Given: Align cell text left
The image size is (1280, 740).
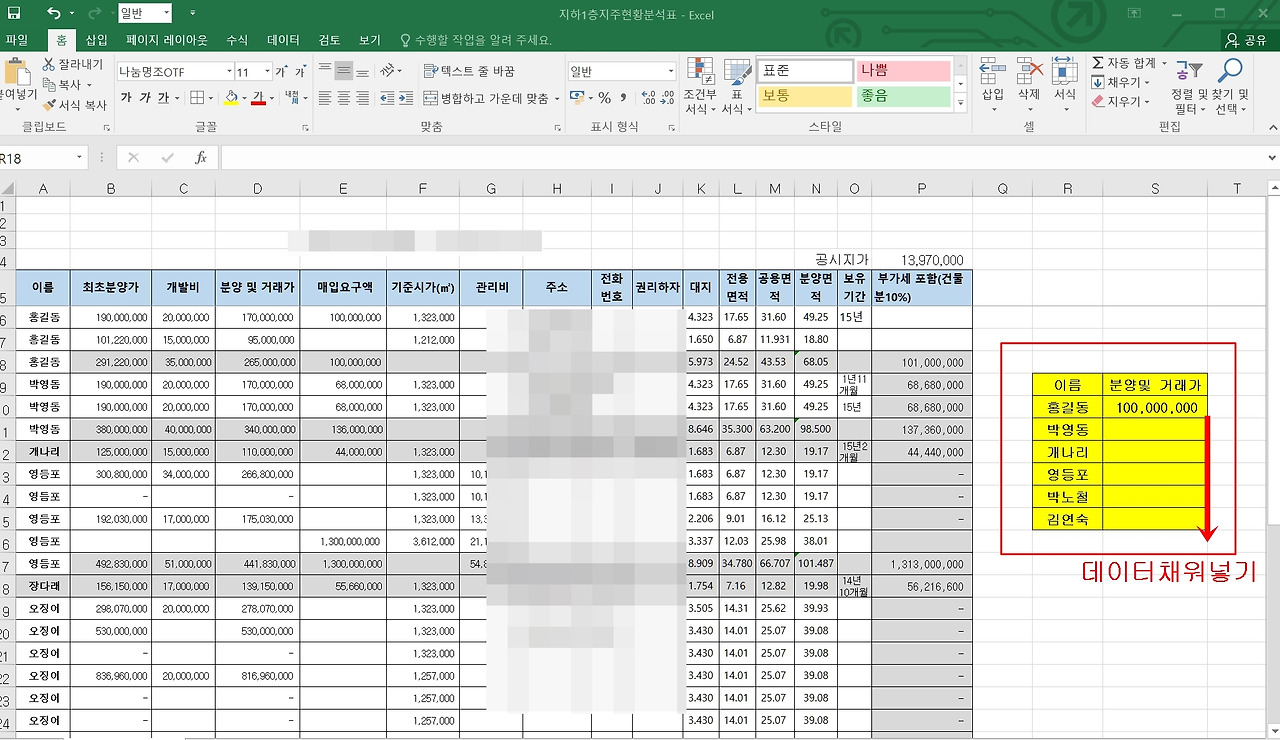Looking at the screenshot, I should 325,98.
